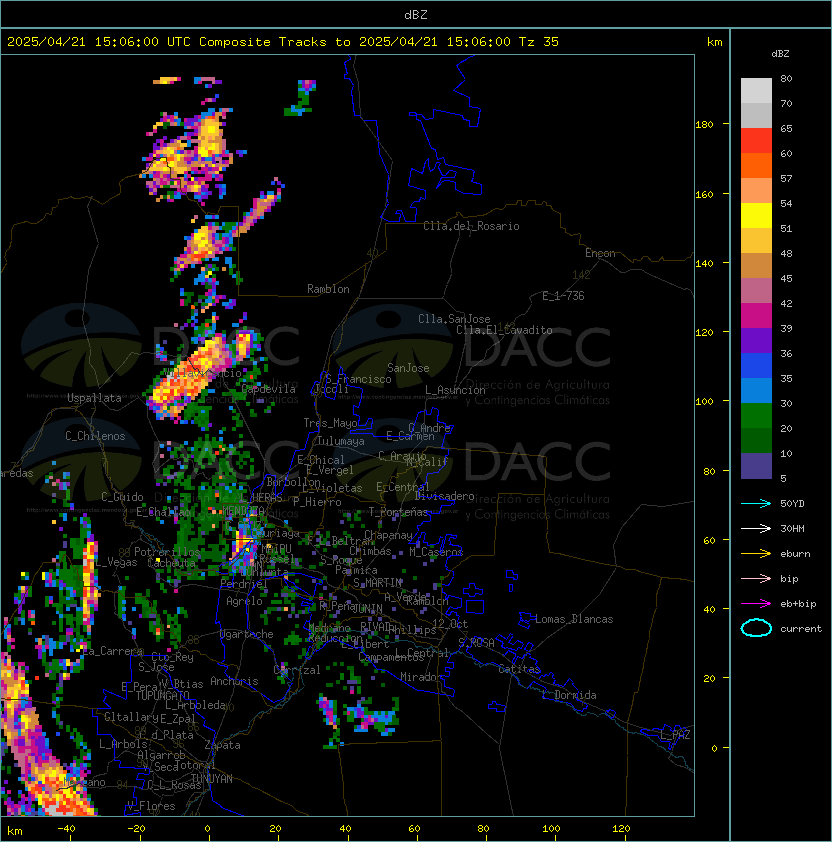Pick the magenta 42–39 dBZ swatch

coord(756,316)
